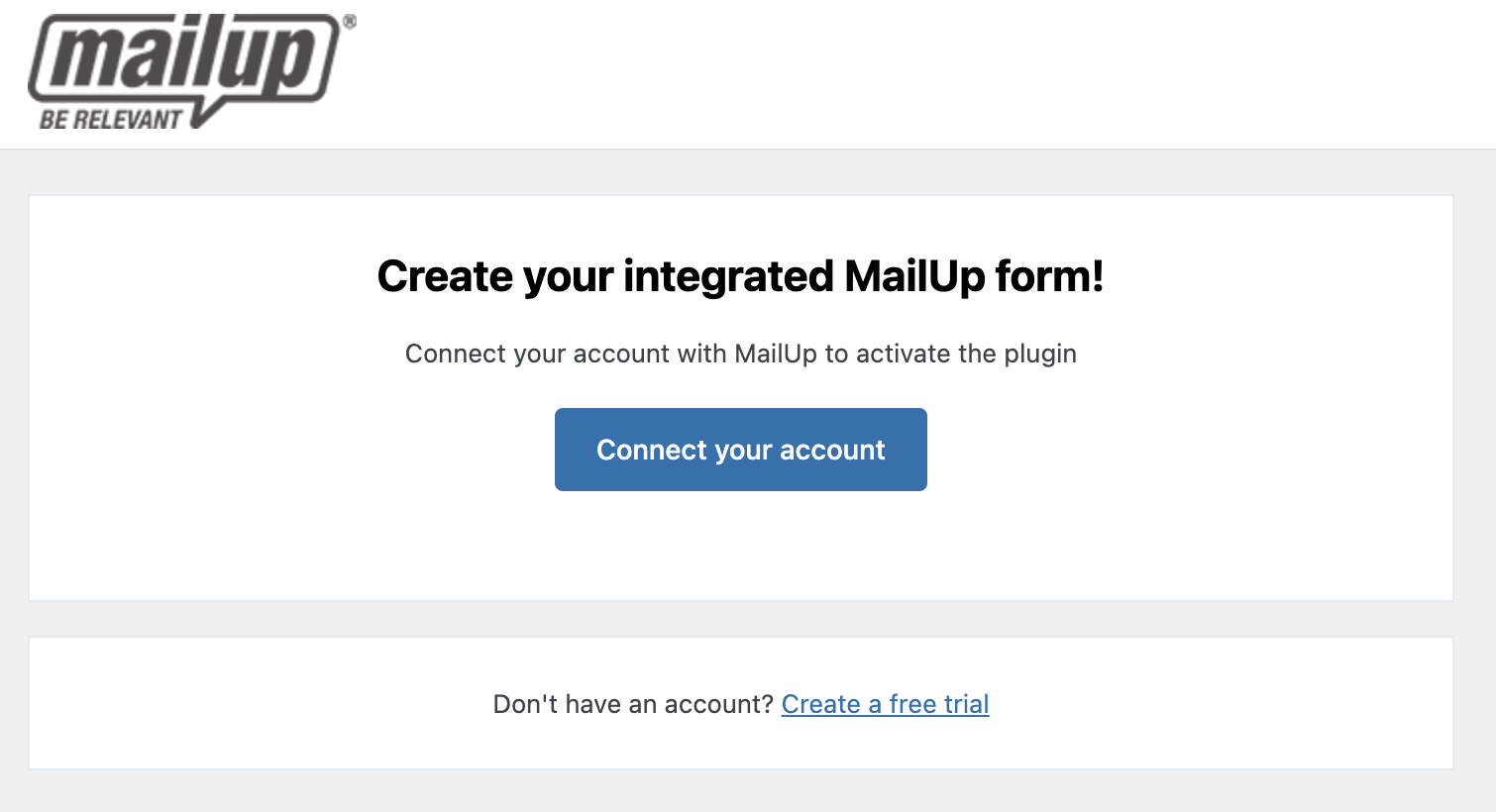
Task: Click the "BE RELEVANT" tagline under the logo
Action: click(x=110, y=121)
